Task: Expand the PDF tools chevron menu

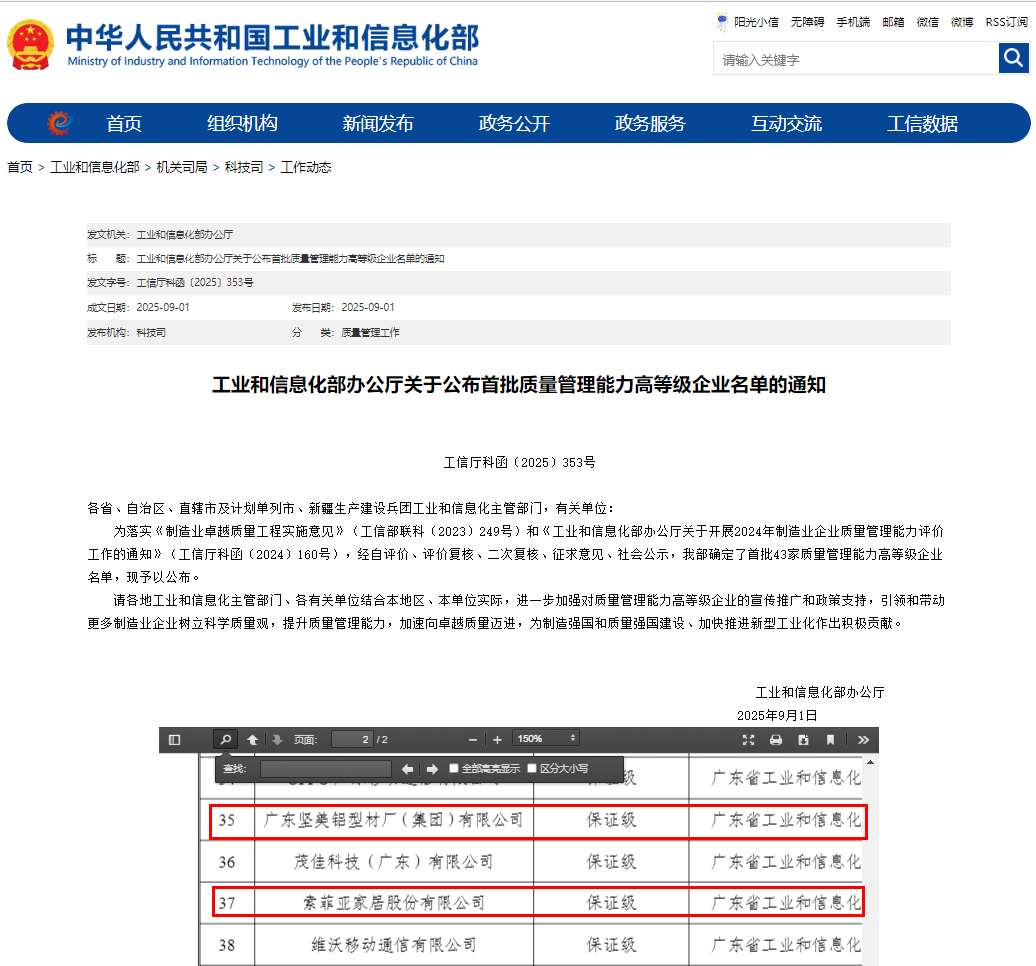Action: 863,740
